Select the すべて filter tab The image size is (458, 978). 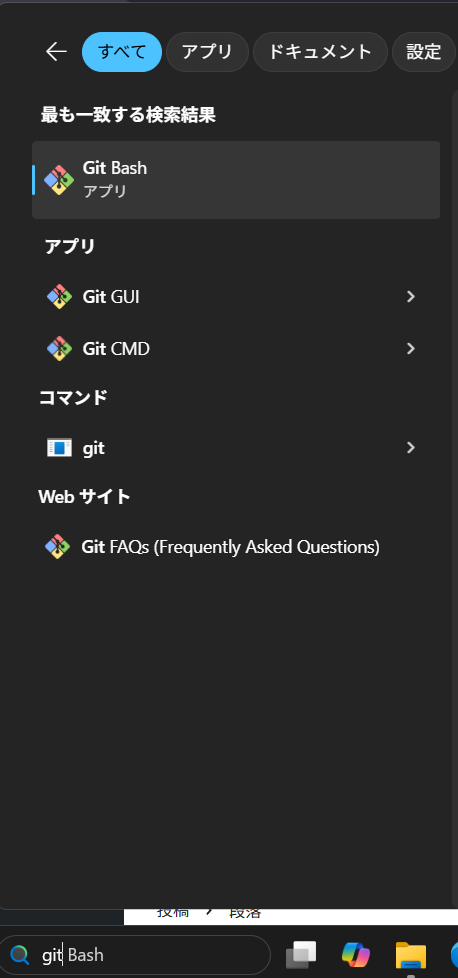pos(122,52)
